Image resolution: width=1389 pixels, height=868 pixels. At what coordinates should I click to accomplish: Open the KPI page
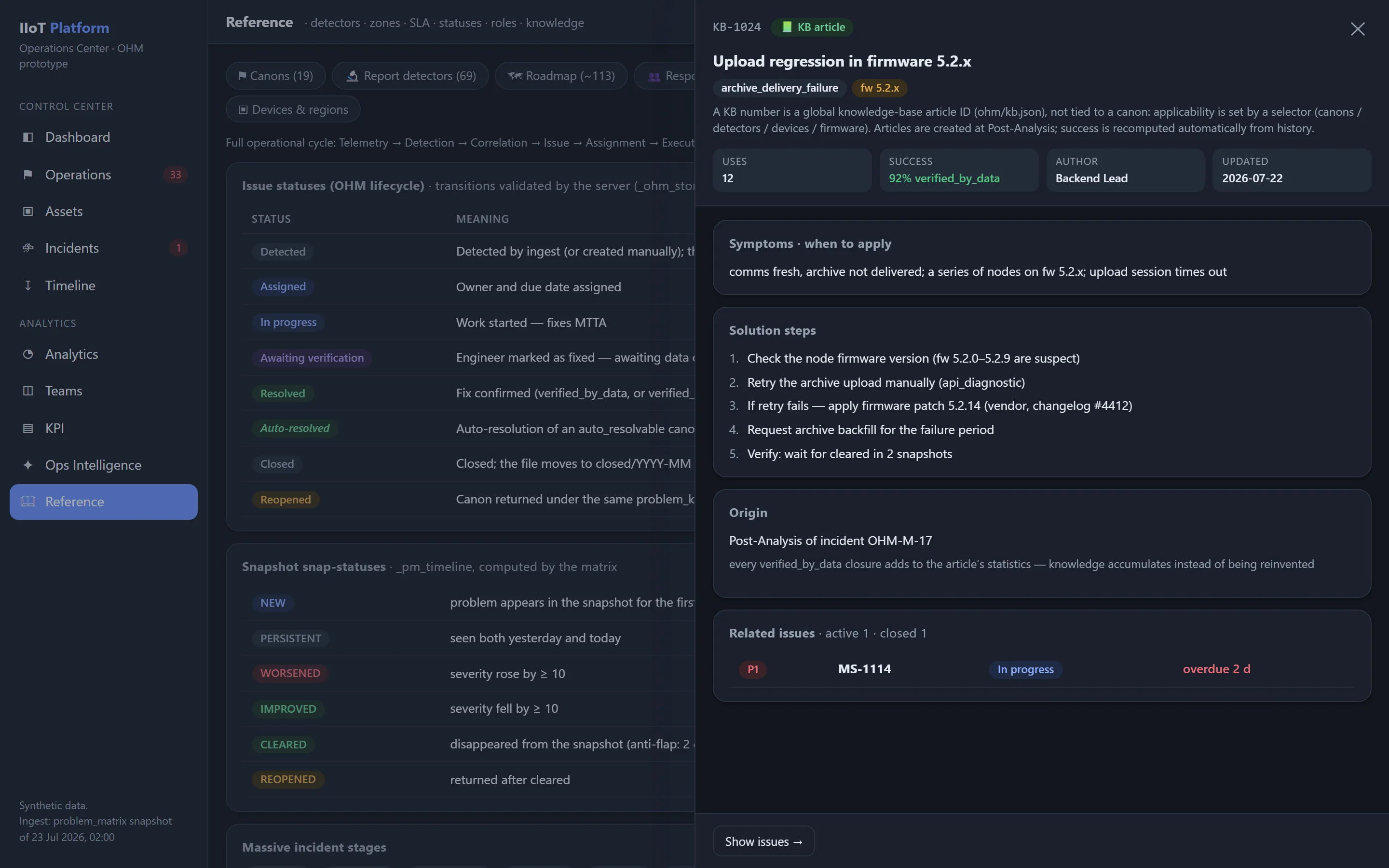[103, 428]
